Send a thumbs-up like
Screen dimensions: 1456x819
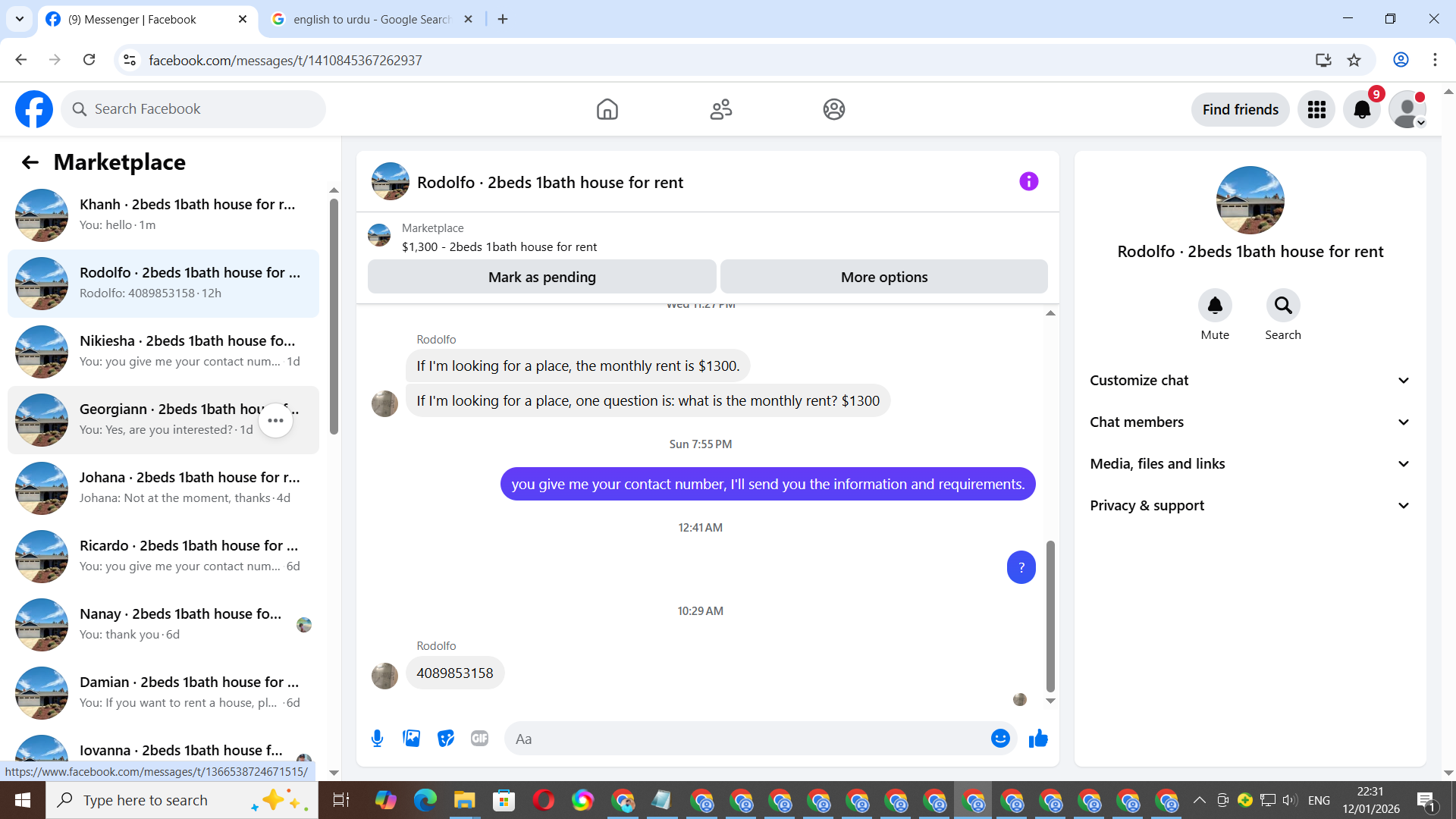(1038, 739)
